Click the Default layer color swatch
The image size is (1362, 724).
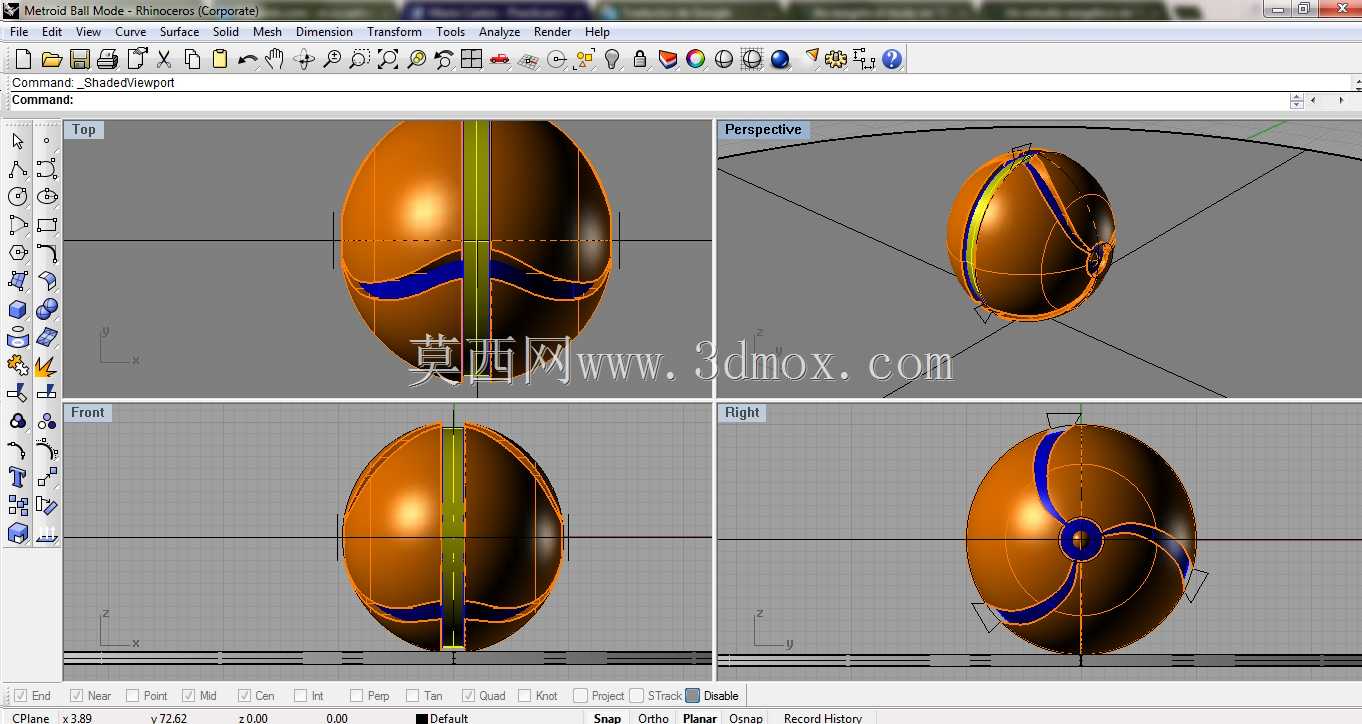click(x=422, y=719)
